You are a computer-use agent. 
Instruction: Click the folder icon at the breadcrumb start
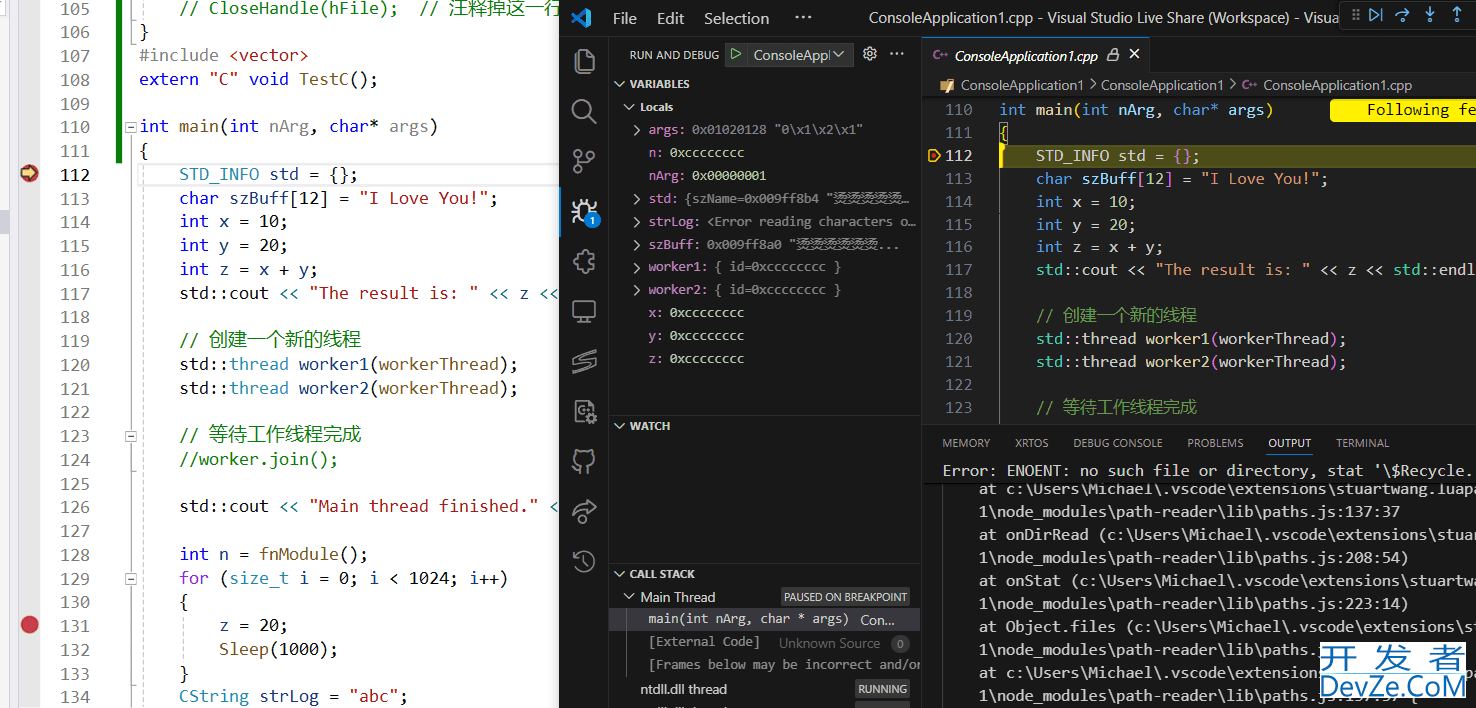[947, 85]
